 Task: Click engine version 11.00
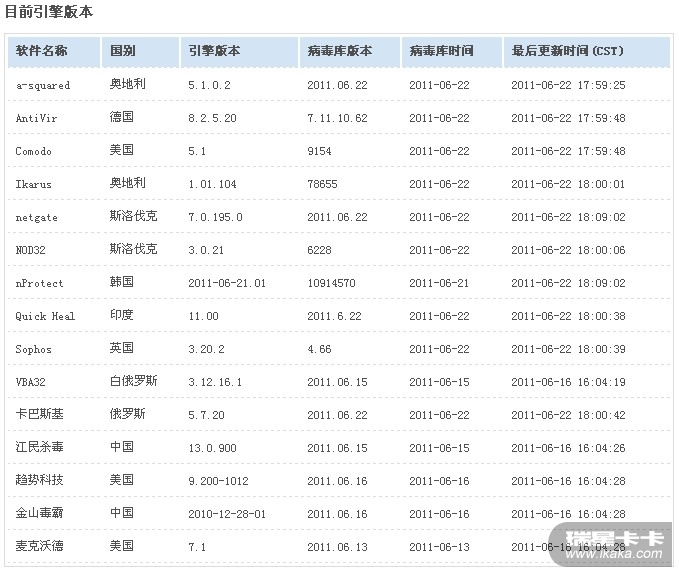[x=204, y=316]
